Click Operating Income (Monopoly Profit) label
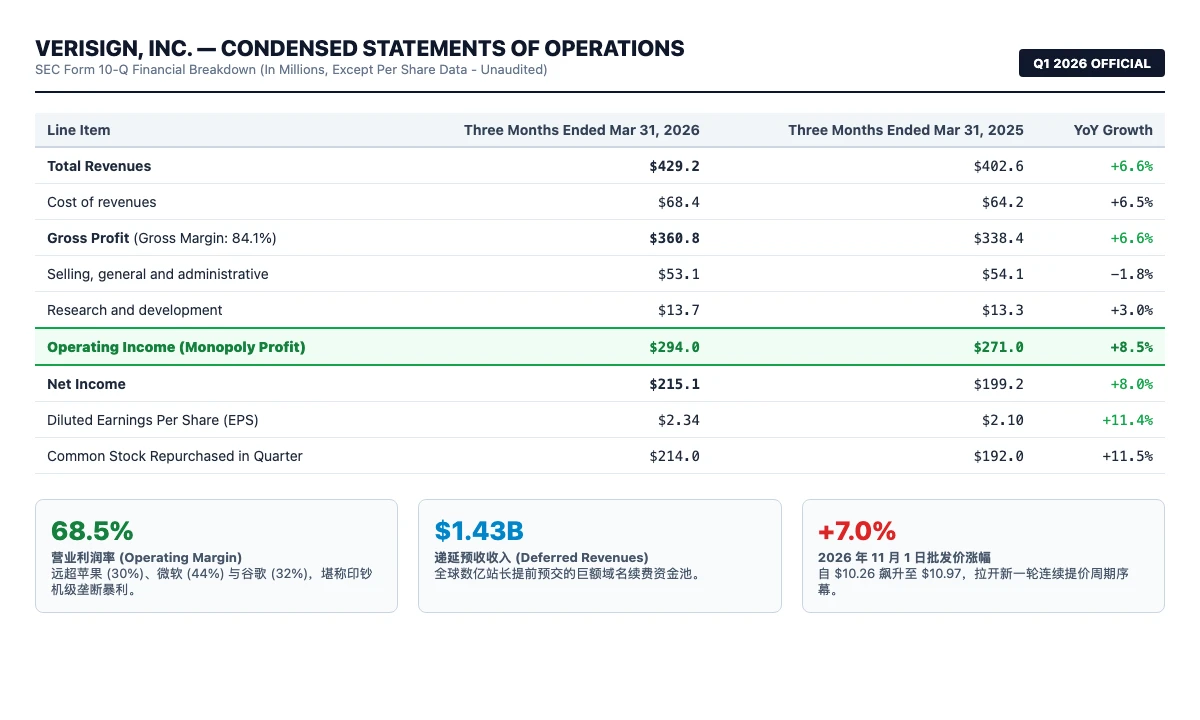1200x720 pixels. [176, 347]
